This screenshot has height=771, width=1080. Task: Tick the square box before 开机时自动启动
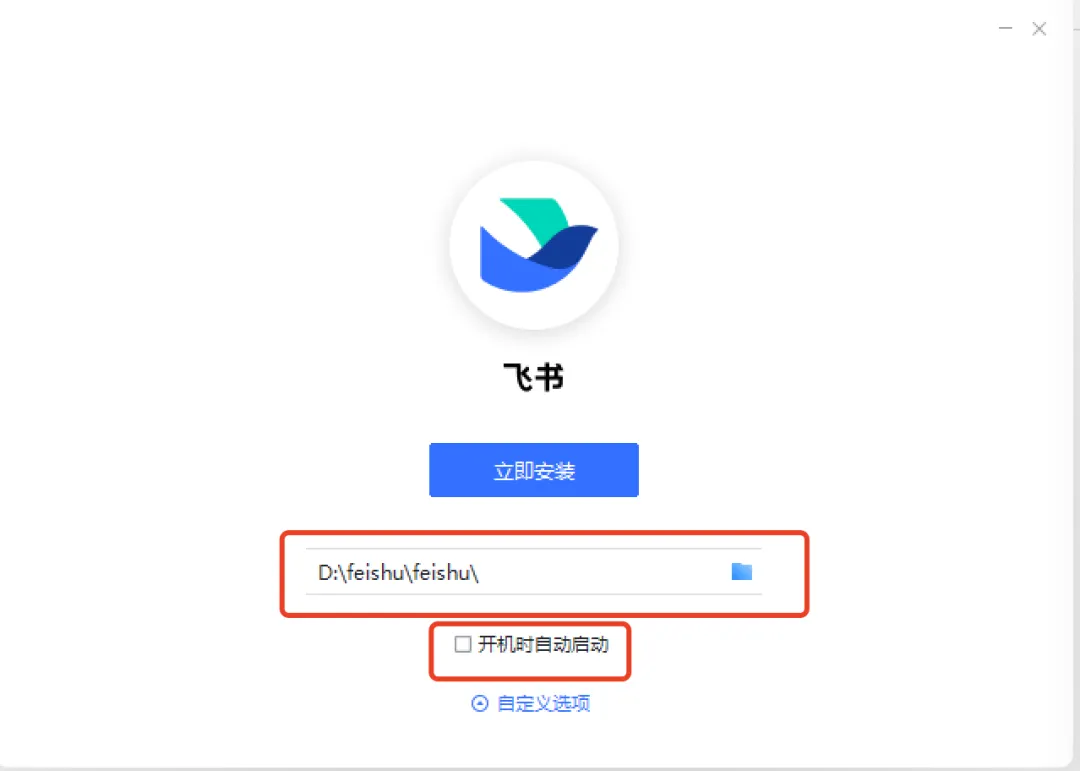[x=463, y=644]
